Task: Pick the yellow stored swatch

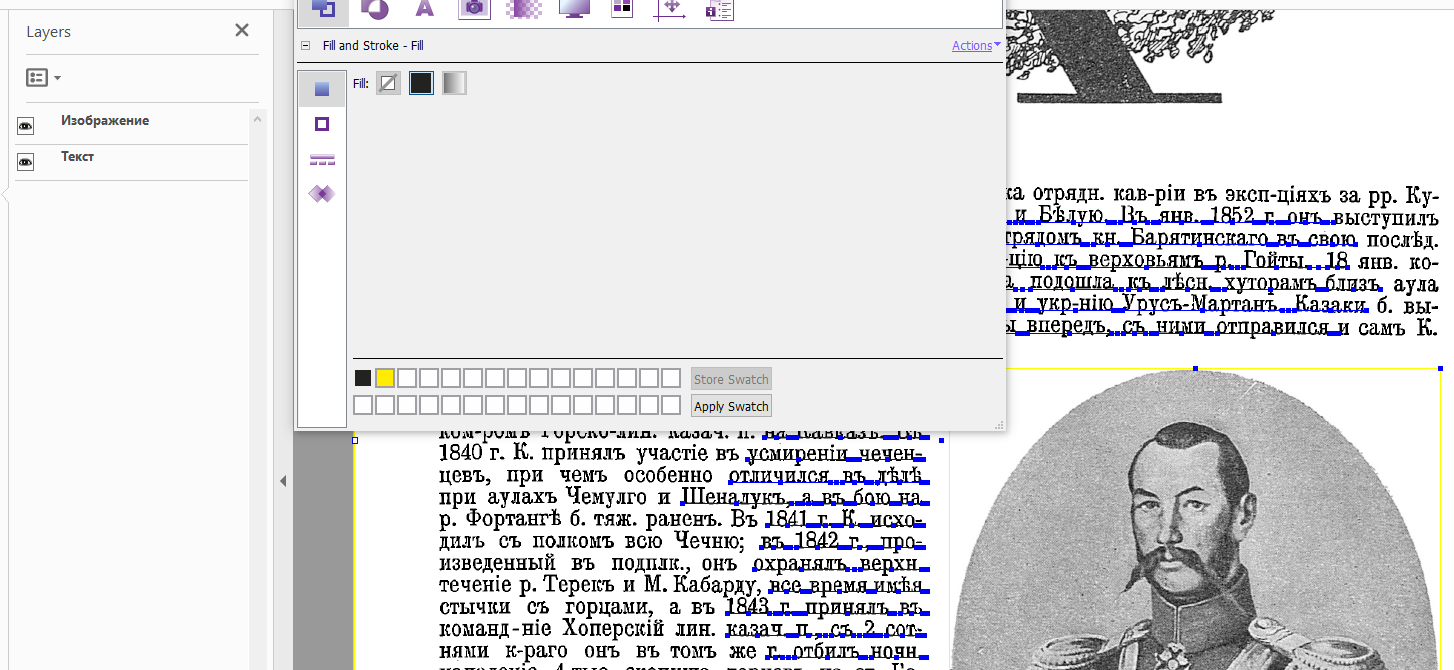Action: click(x=385, y=378)
